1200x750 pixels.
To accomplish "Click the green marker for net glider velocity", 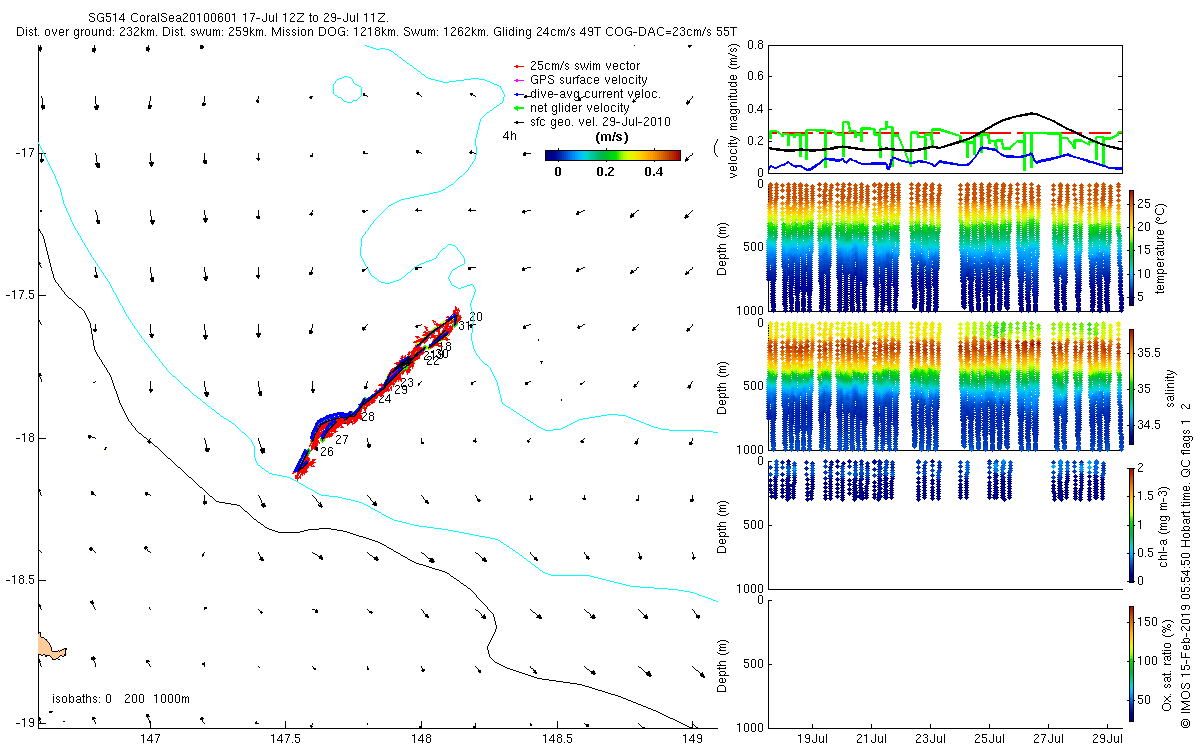I will [517, 108].
